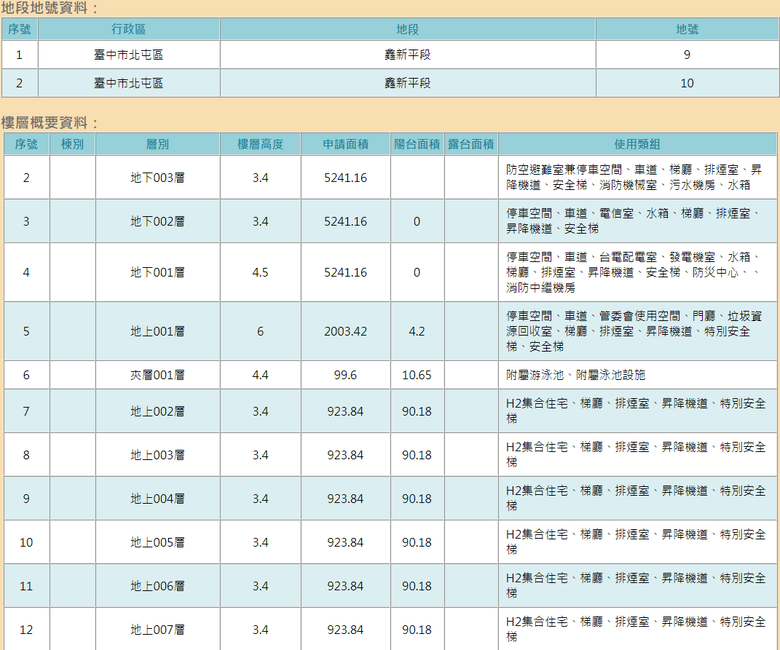This screenshot has height=650, width=780.
Task: Click area 923.84 in 地上003層 row
Action: point(345,455)
